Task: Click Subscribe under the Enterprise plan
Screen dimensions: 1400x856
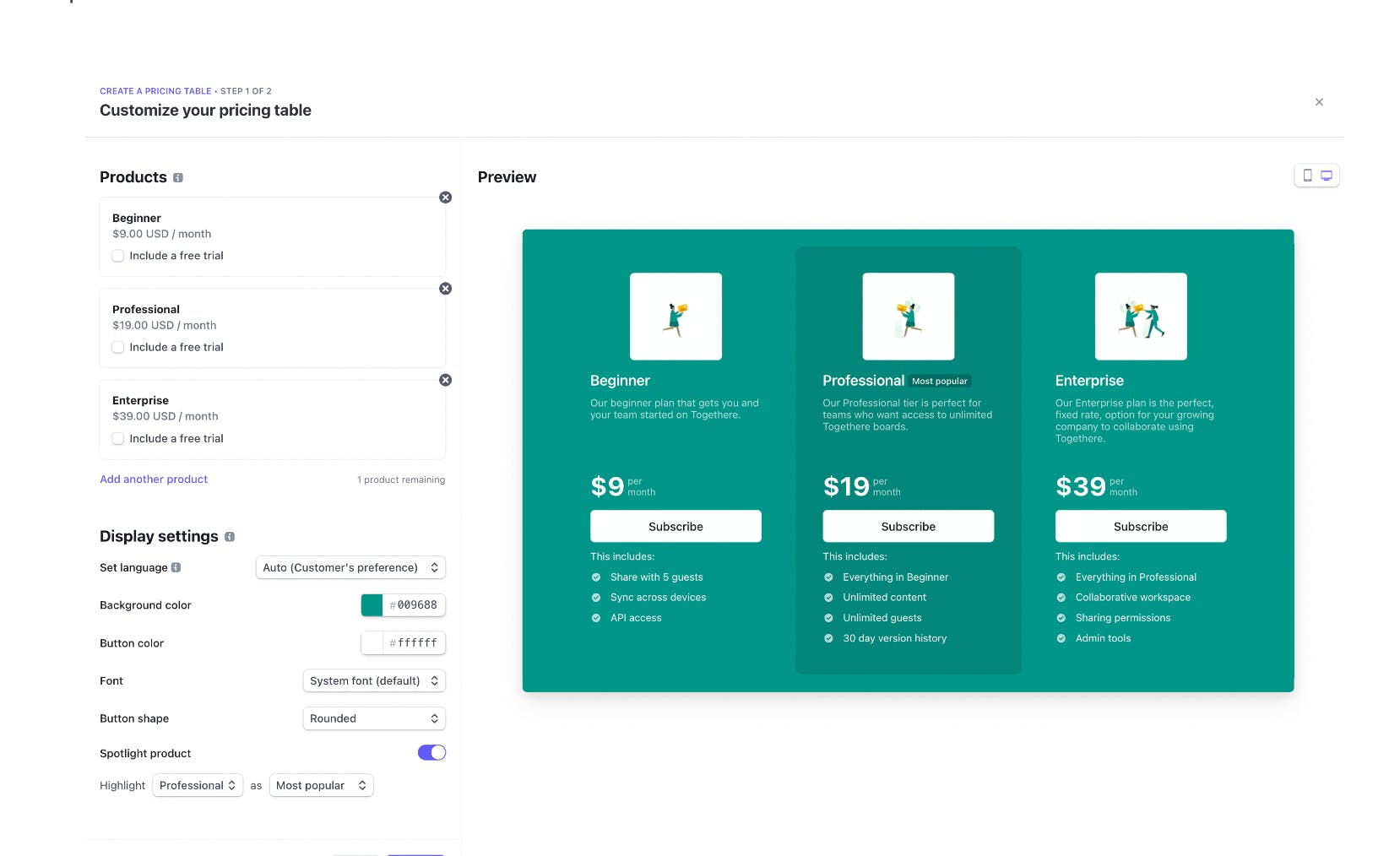Action: pos(1141,526)
